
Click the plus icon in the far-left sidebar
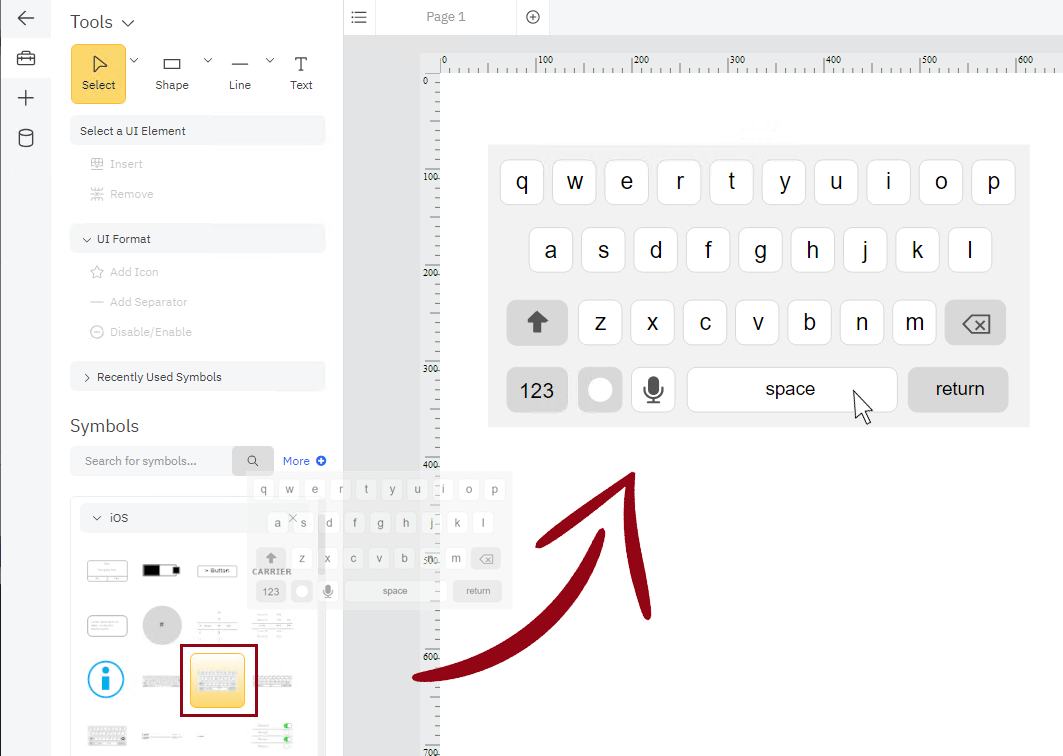click(x=25, y=97)
